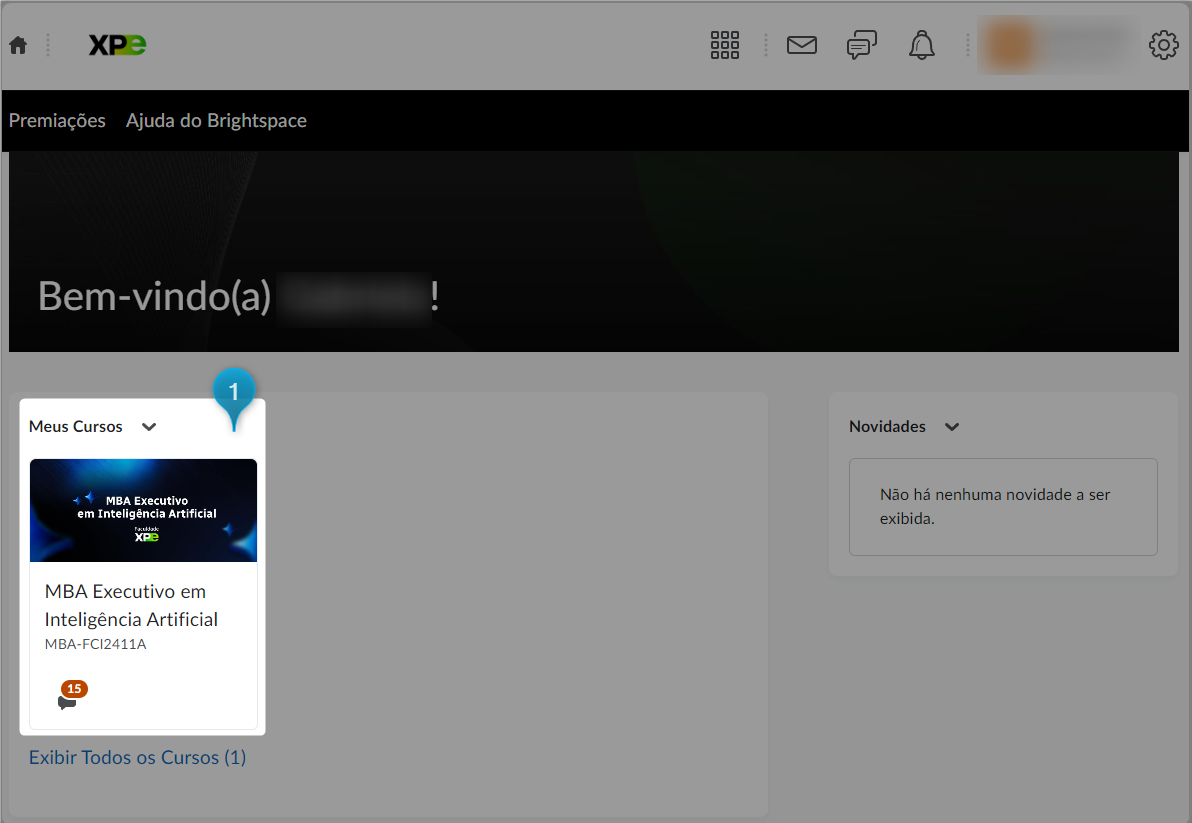Click the Novidades heading
Screen dimensions: 1192x823
(887, 427)
